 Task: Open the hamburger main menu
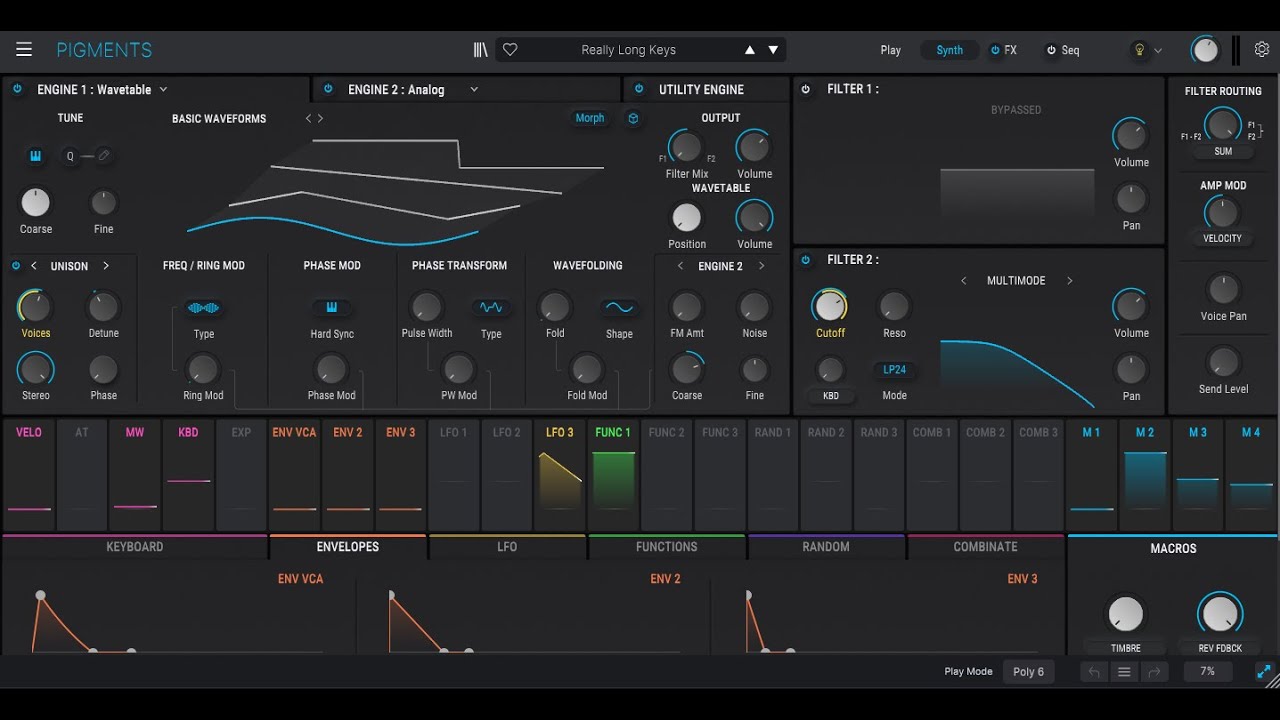pos(24,50)
